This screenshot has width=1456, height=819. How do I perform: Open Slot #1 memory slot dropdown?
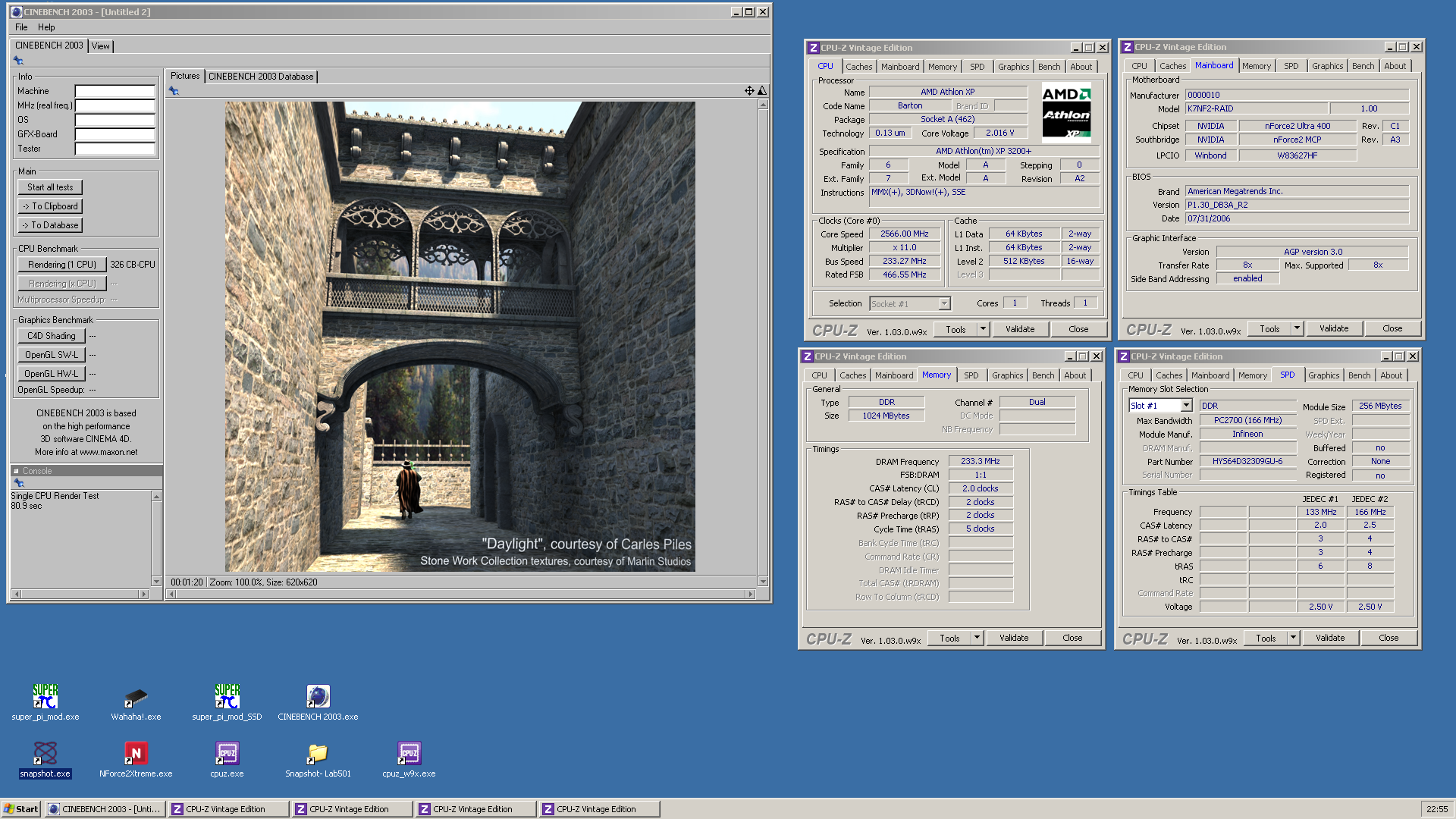(x=1186, y=406)
